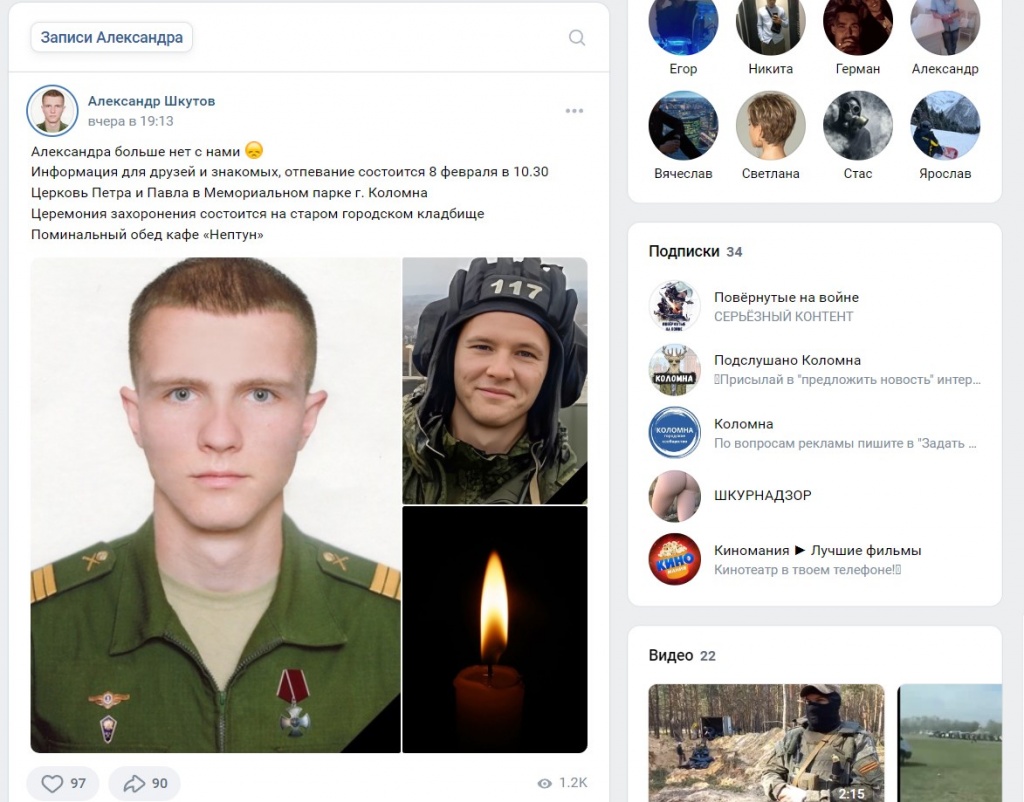The width and height of the screenshot is (1024, 802).
Task: Open Александр Шкутов author name link
Action: click(152, 101)
